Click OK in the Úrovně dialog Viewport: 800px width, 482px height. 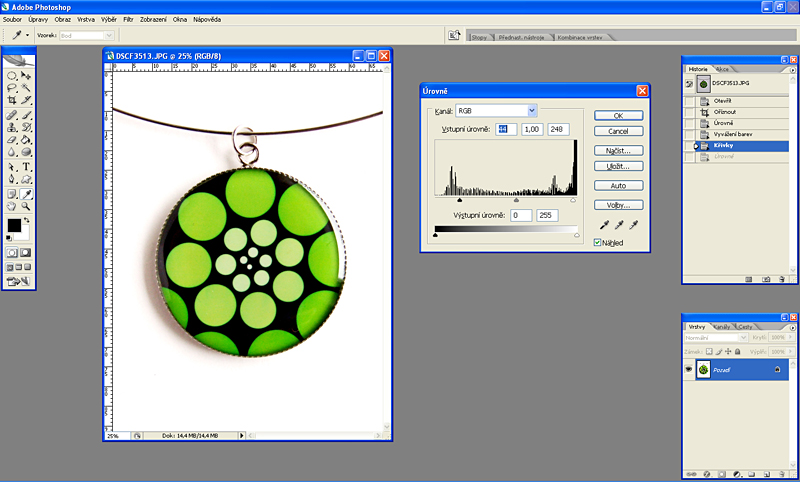click(617, 116)
